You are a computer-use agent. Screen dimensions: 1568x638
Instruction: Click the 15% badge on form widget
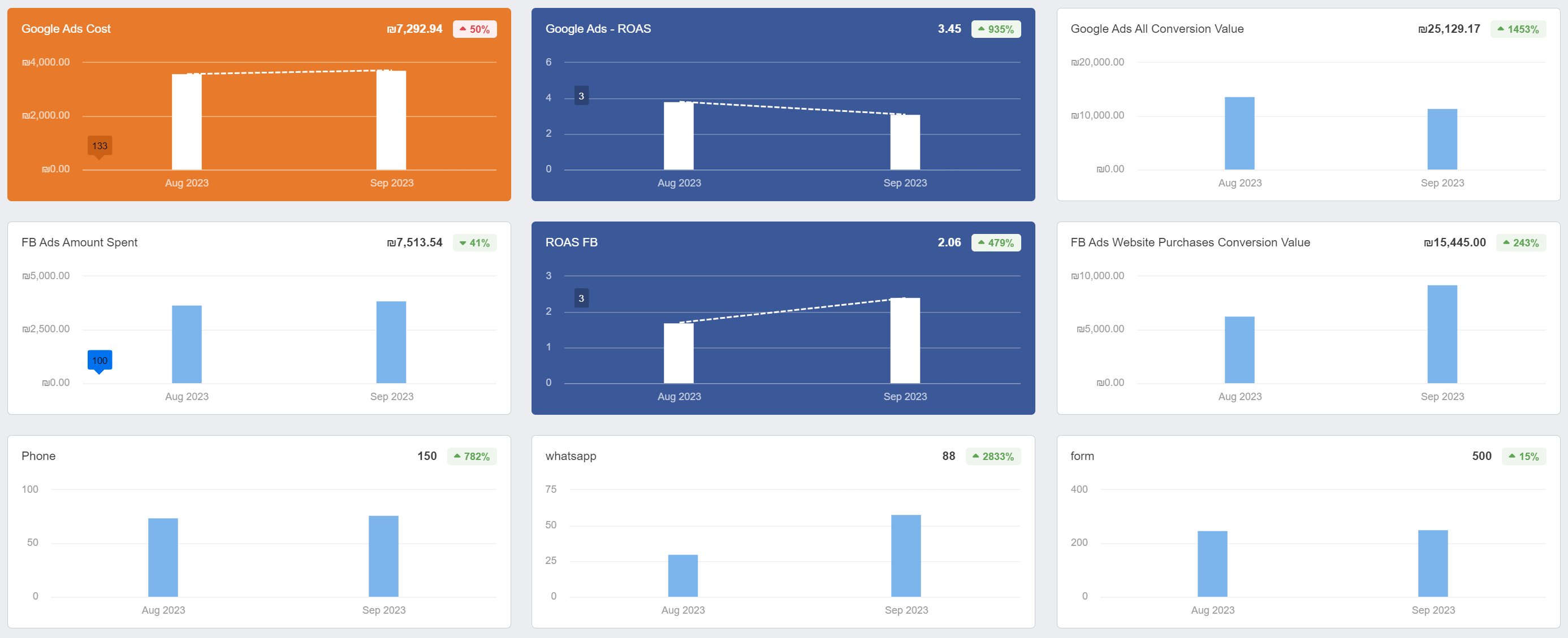click(x=1523, y=456)
